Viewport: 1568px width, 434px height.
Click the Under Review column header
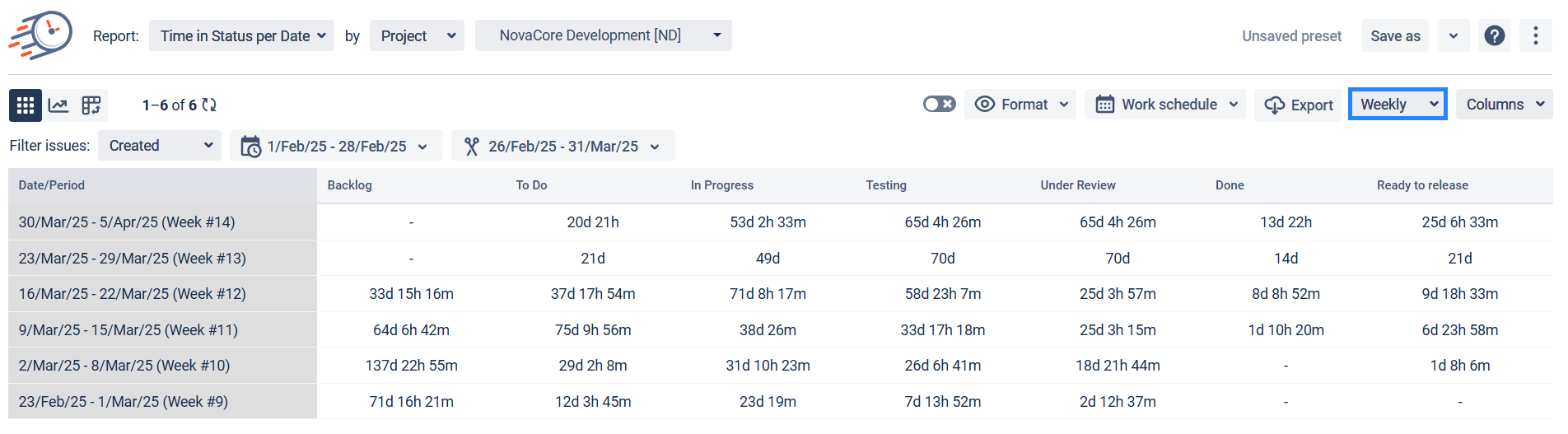(1078, 185)
